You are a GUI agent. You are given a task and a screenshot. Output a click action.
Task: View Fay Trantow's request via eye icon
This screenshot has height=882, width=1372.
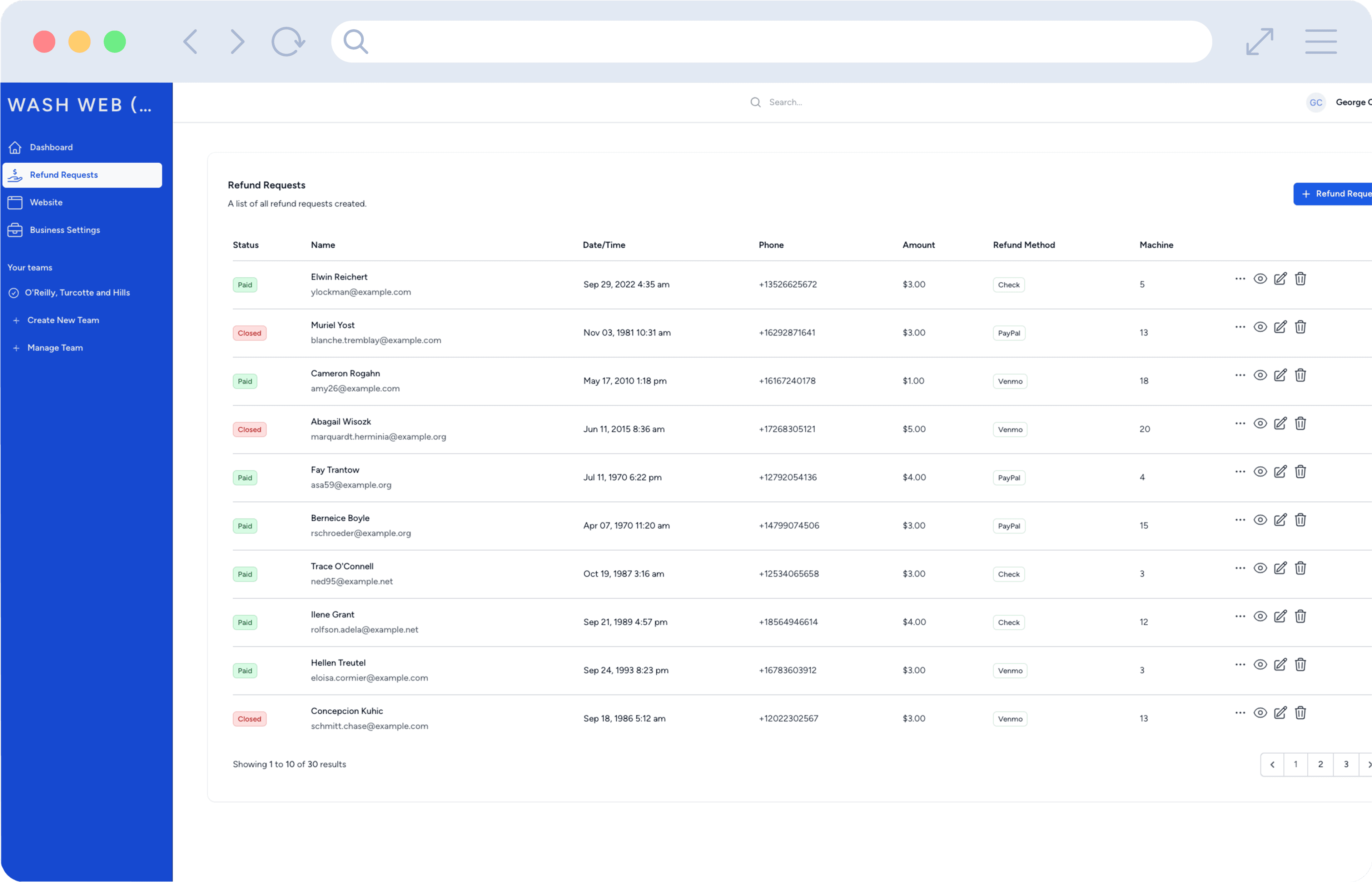[x=1260, y=471]
